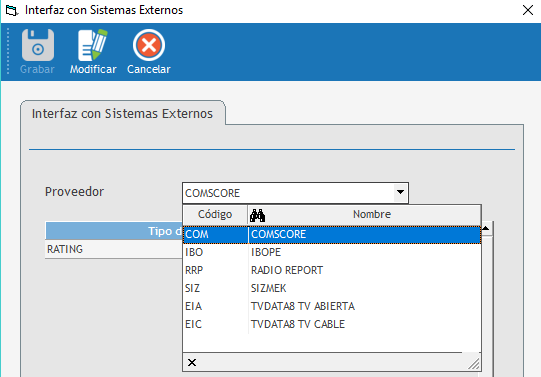Click the Tipo column header of the grid
Image resolution: width=541 pixels, height=377 pixels.
(114, 231)
